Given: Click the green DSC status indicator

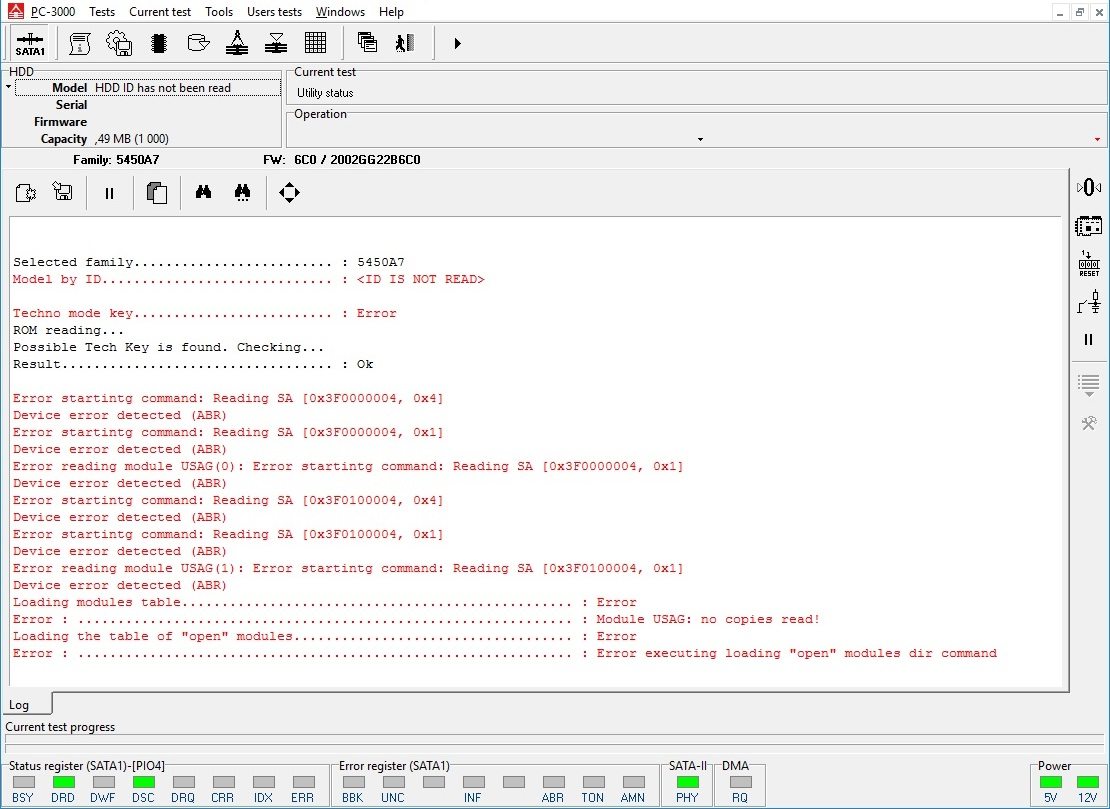Looking at the screenshot, I should coord(143,782).
